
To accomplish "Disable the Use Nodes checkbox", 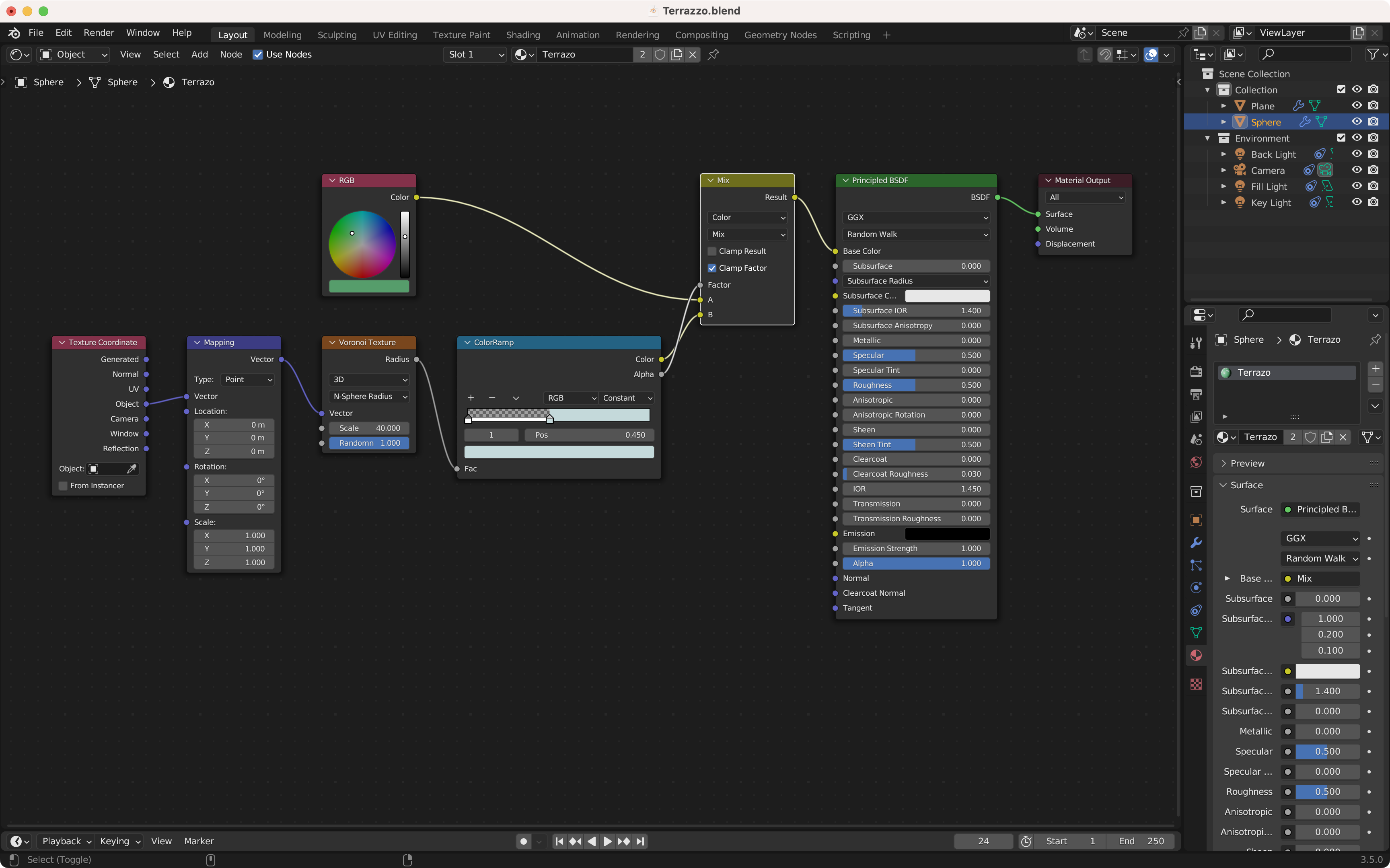I will (258, 55).
